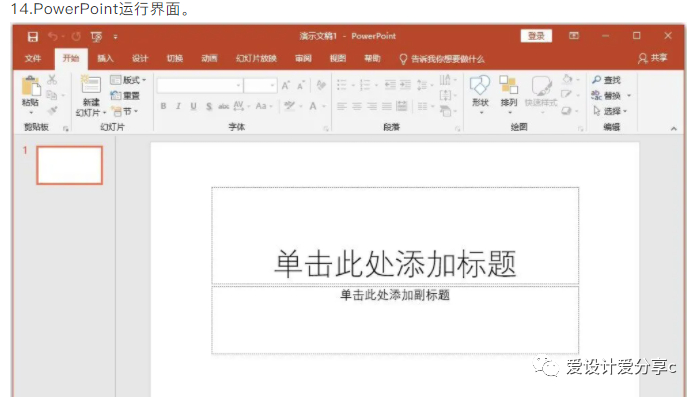The height and width of the screenshot is (397, 699).
Task: Click the Copy icon
Action: point(52,95)
